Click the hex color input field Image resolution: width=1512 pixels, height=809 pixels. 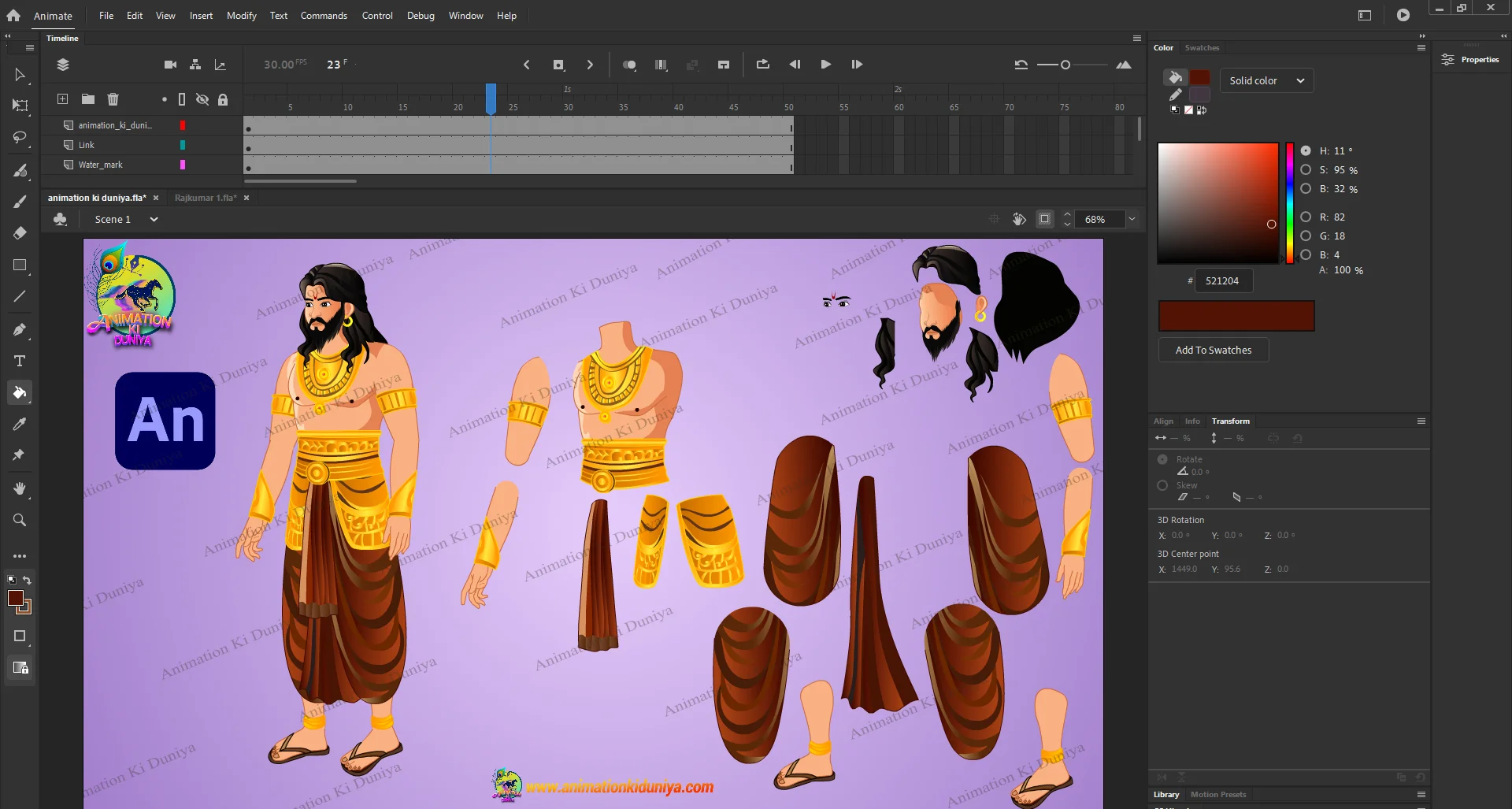(1223, 280)
